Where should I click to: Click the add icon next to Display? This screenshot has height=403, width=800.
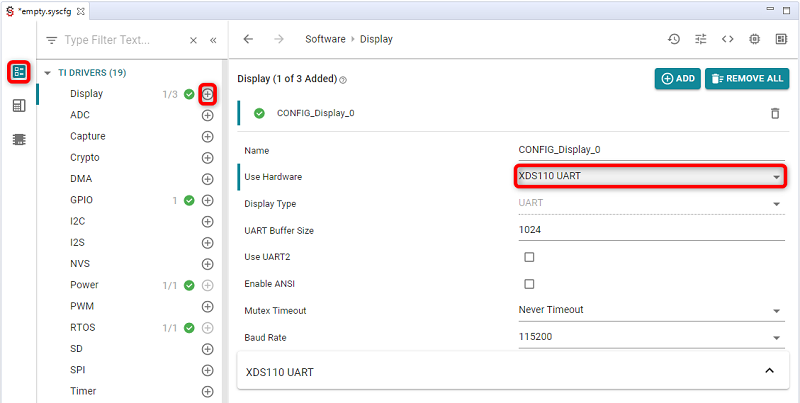[x=208, y=94]
